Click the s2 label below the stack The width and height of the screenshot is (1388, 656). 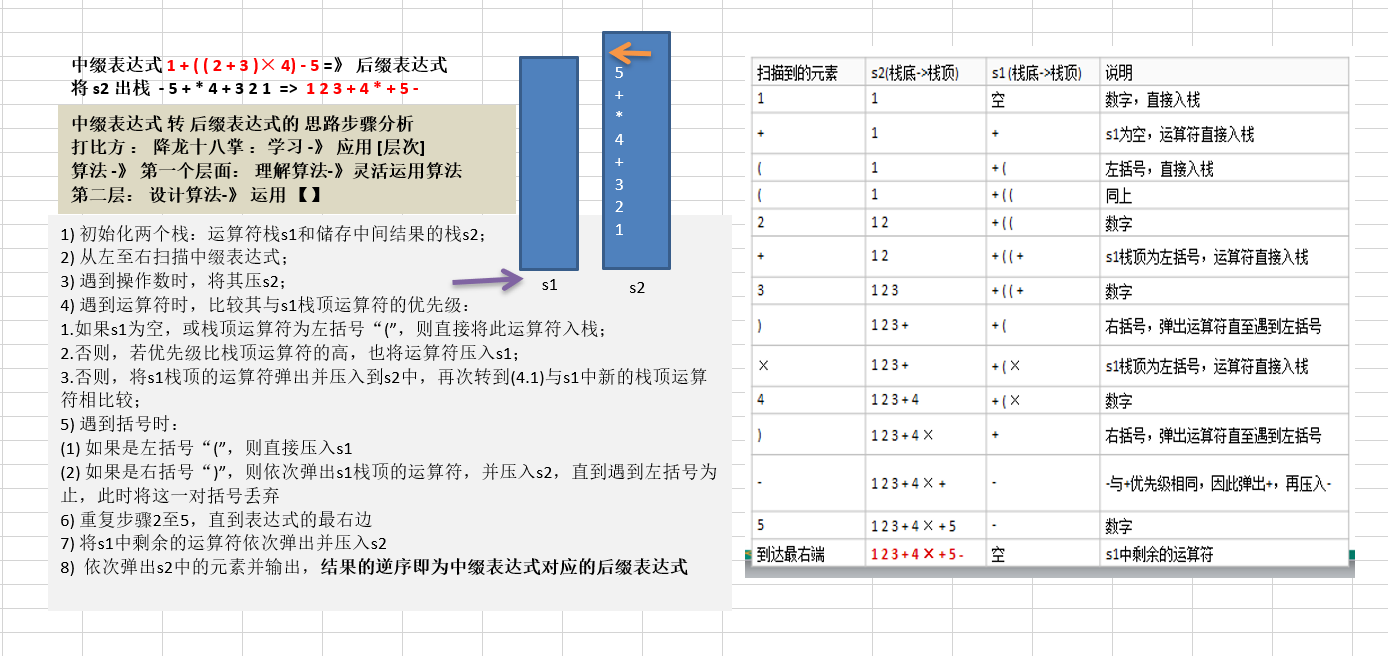[637, 288]
